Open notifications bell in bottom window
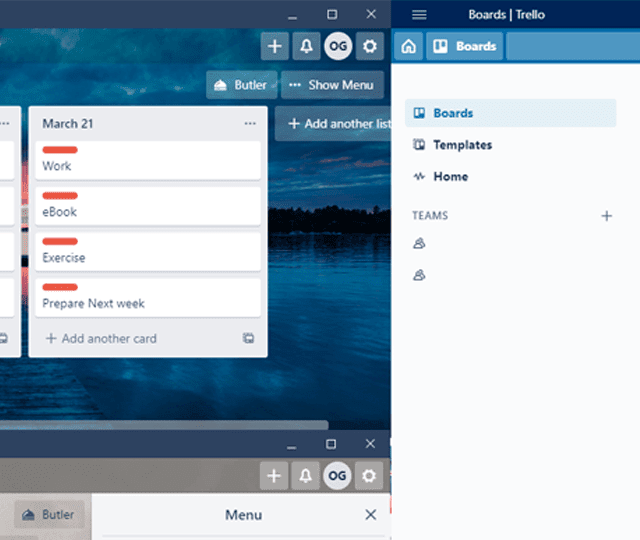 tap(305, 476)
